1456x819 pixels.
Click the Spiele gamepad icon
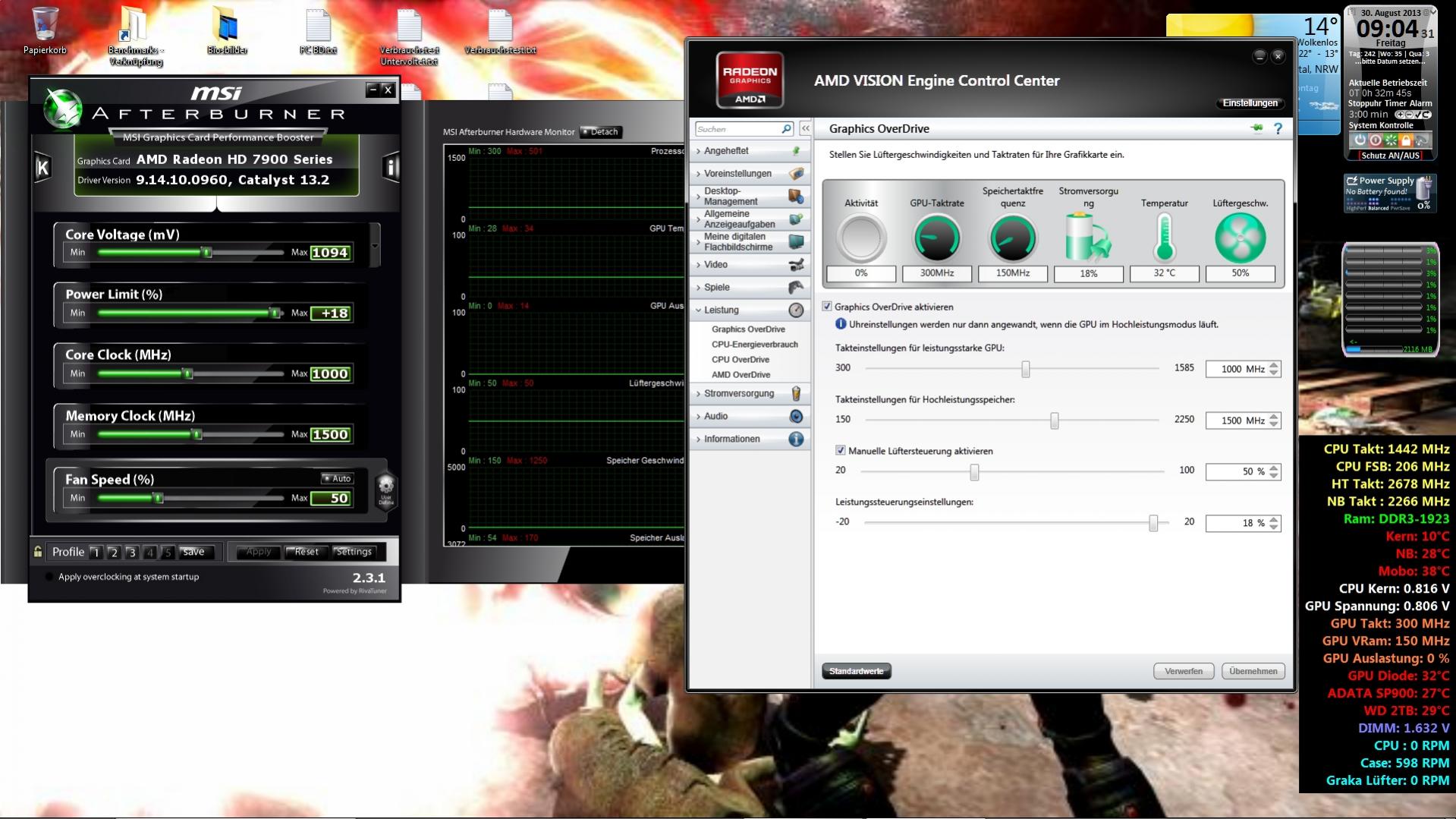click(x=796, y=288)
